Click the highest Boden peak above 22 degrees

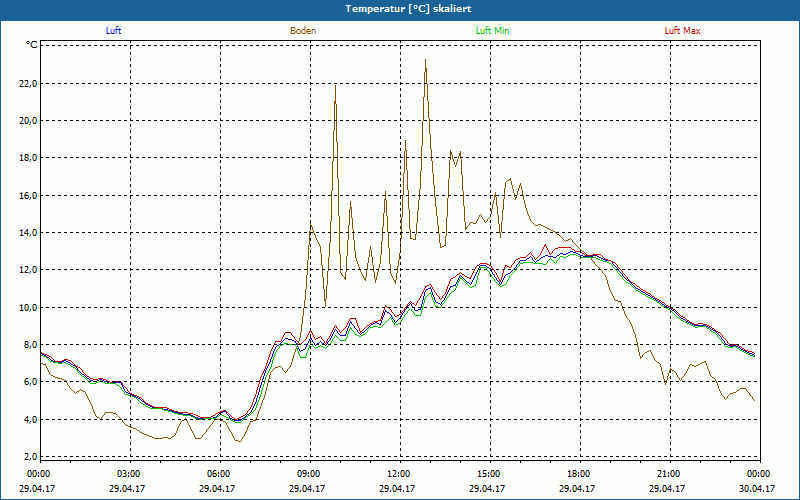[x=426, y=60]
